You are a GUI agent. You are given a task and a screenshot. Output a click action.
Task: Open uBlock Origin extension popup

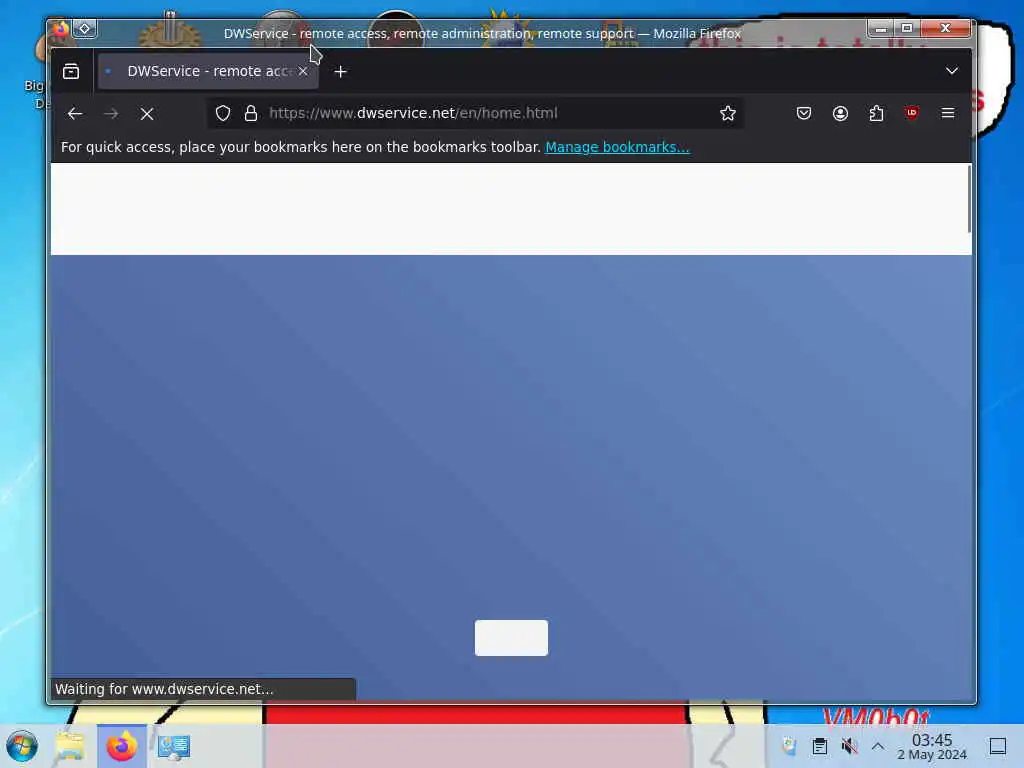pos(912,113)
